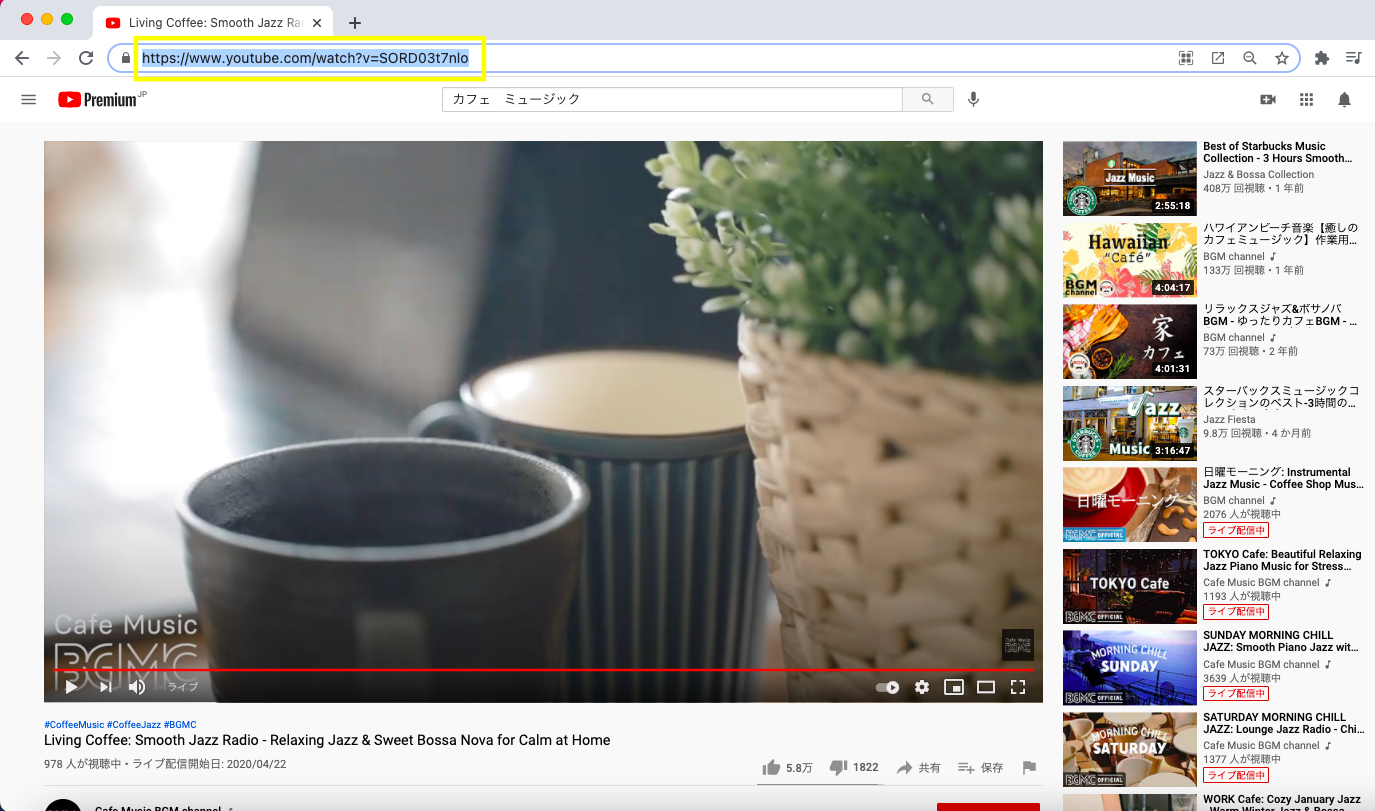Enter fullscreen with the fullscreen icon
The width and height of the screenshot is (1375, 811).
1018,687
